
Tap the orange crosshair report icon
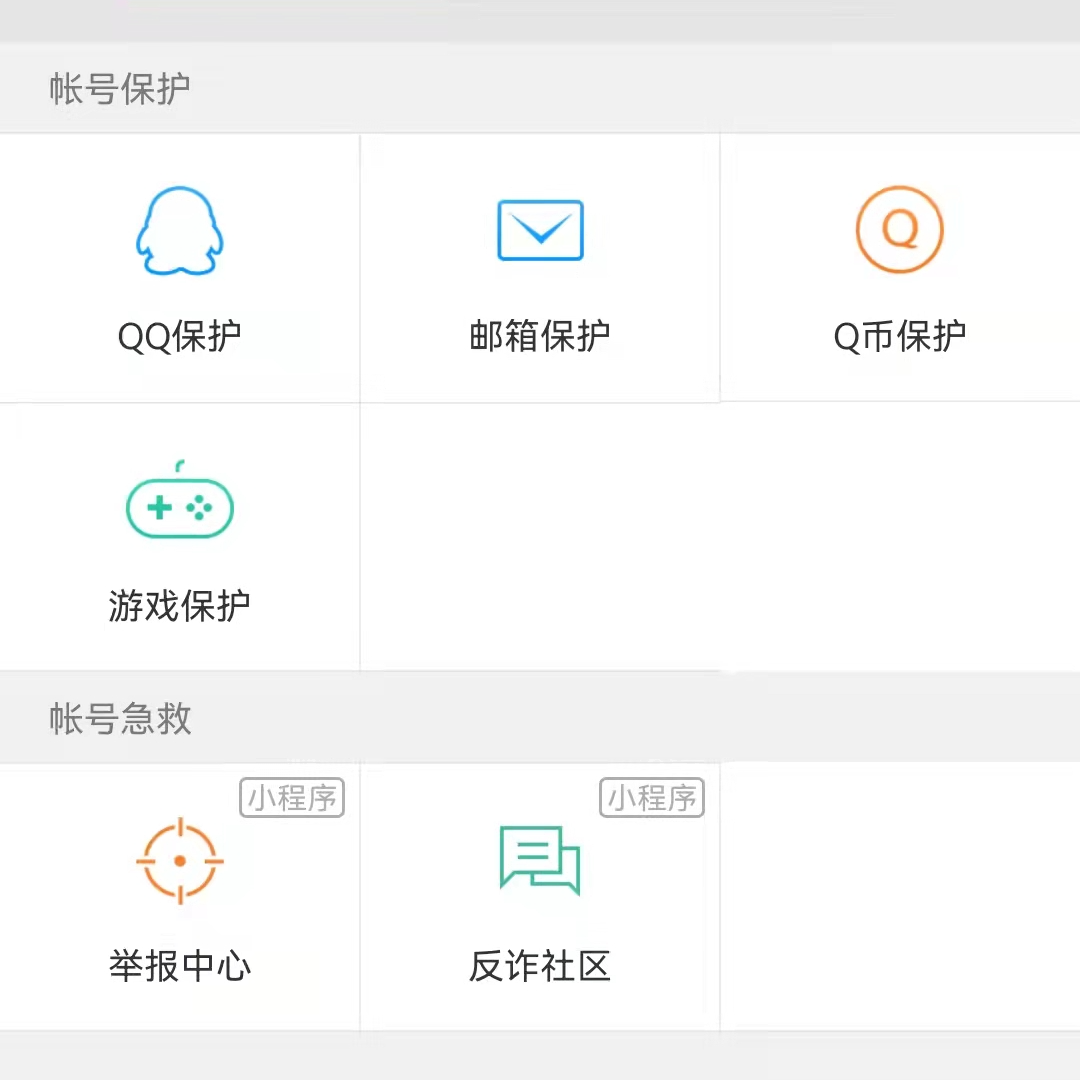pos(180,860)
